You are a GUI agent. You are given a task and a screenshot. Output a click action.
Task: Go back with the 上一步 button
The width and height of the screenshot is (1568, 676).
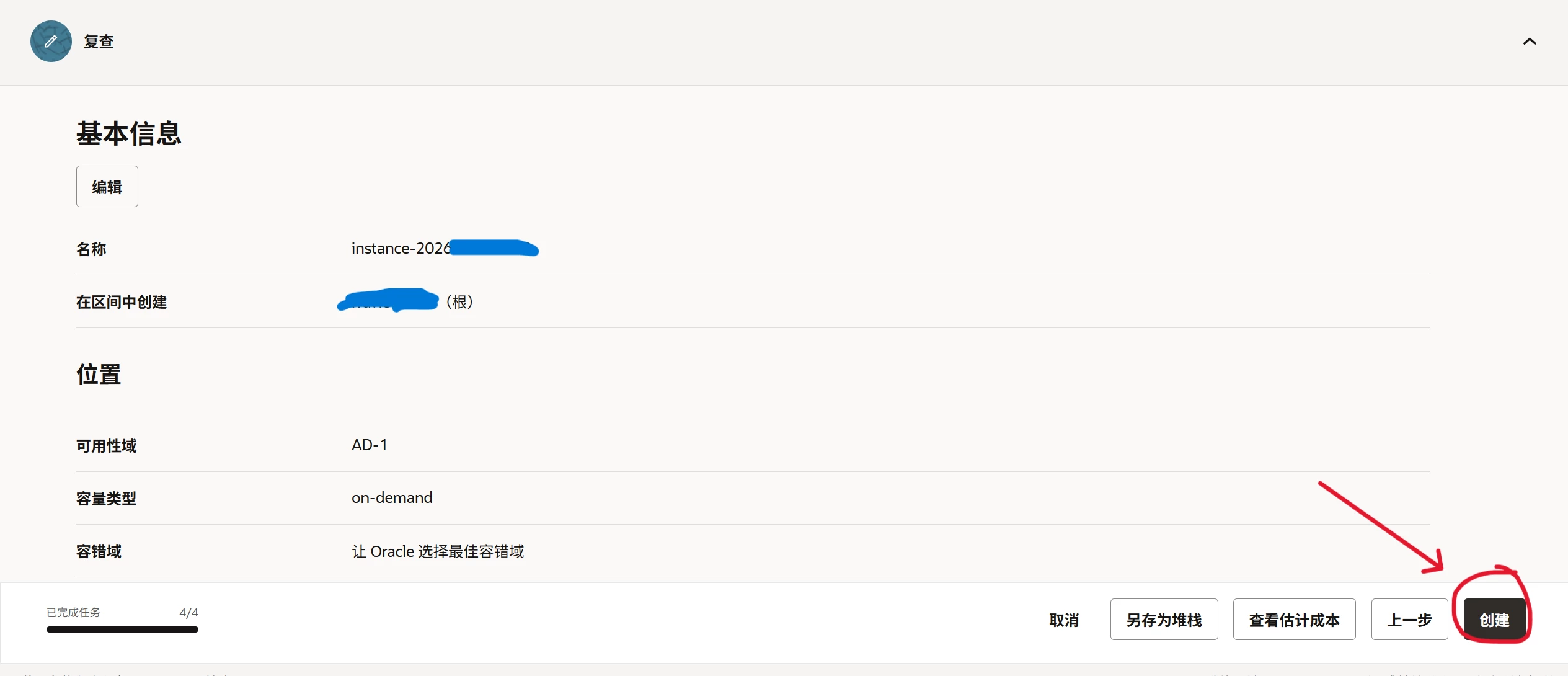point(1409,620)
